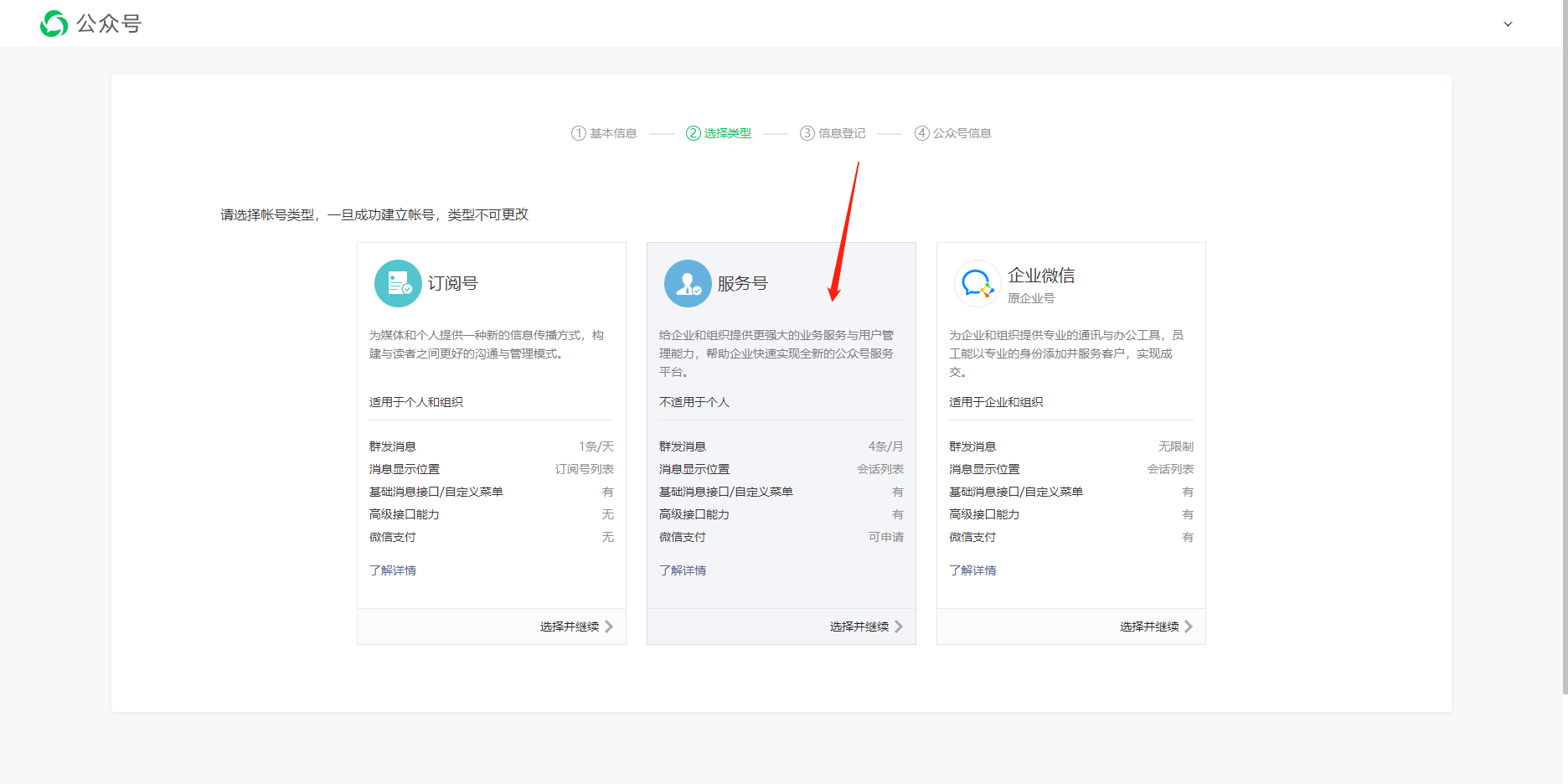Image resolution: width=1568 pixels, height=784 pixels.
Task: Click the page vertical scrollbar
Action: pyautogui.click(x=1565, y=347)
